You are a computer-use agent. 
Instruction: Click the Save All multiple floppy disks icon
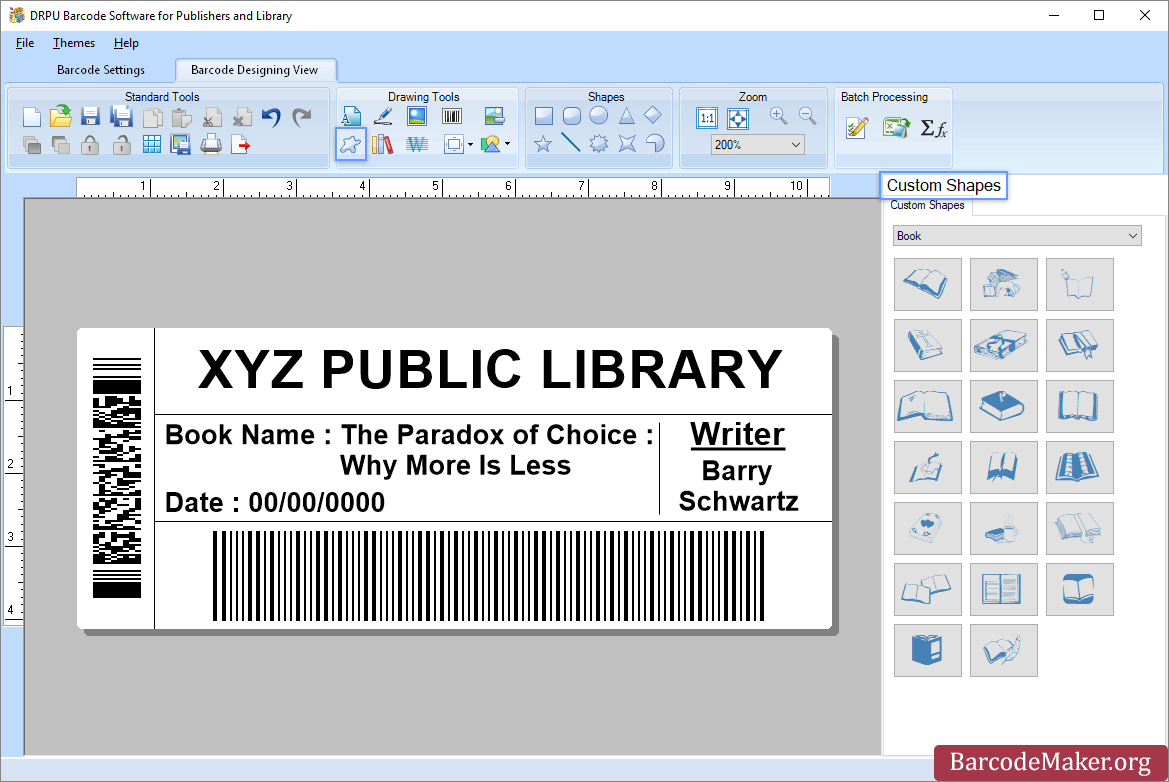[x=121, y=117]
